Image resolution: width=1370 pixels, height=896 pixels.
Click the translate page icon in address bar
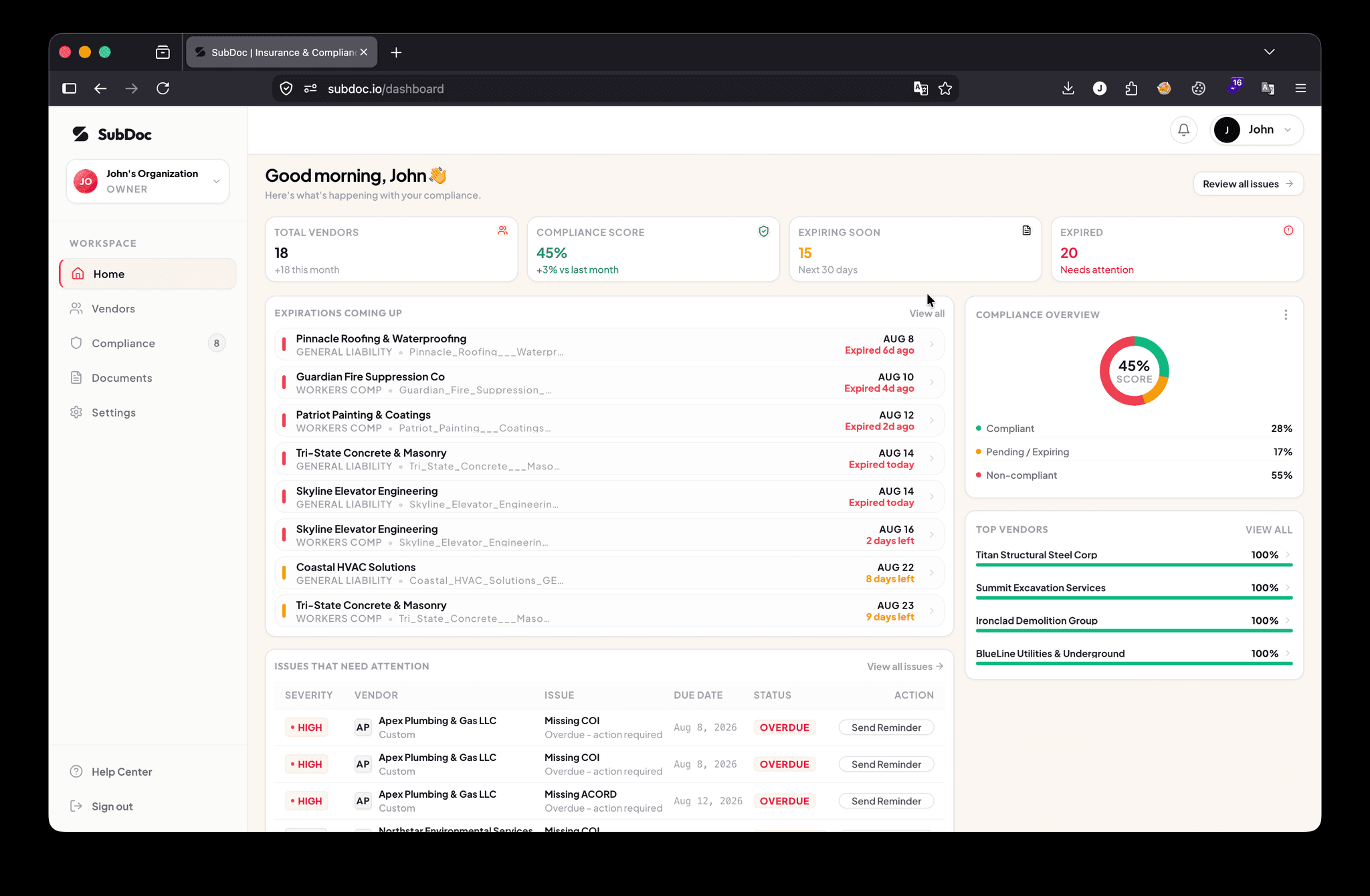920,88
